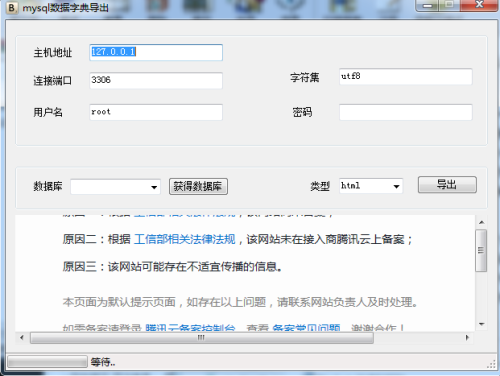Click the status bar progress bar

click(x=47, y=362)
